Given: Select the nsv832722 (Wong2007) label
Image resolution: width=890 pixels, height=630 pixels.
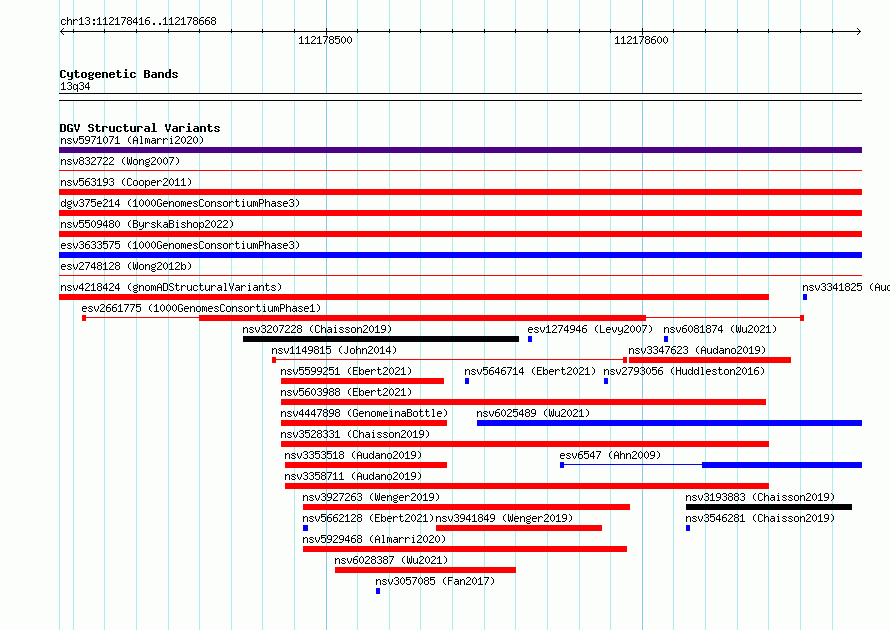Looking at the screenshot, I should tap(120, 161).
